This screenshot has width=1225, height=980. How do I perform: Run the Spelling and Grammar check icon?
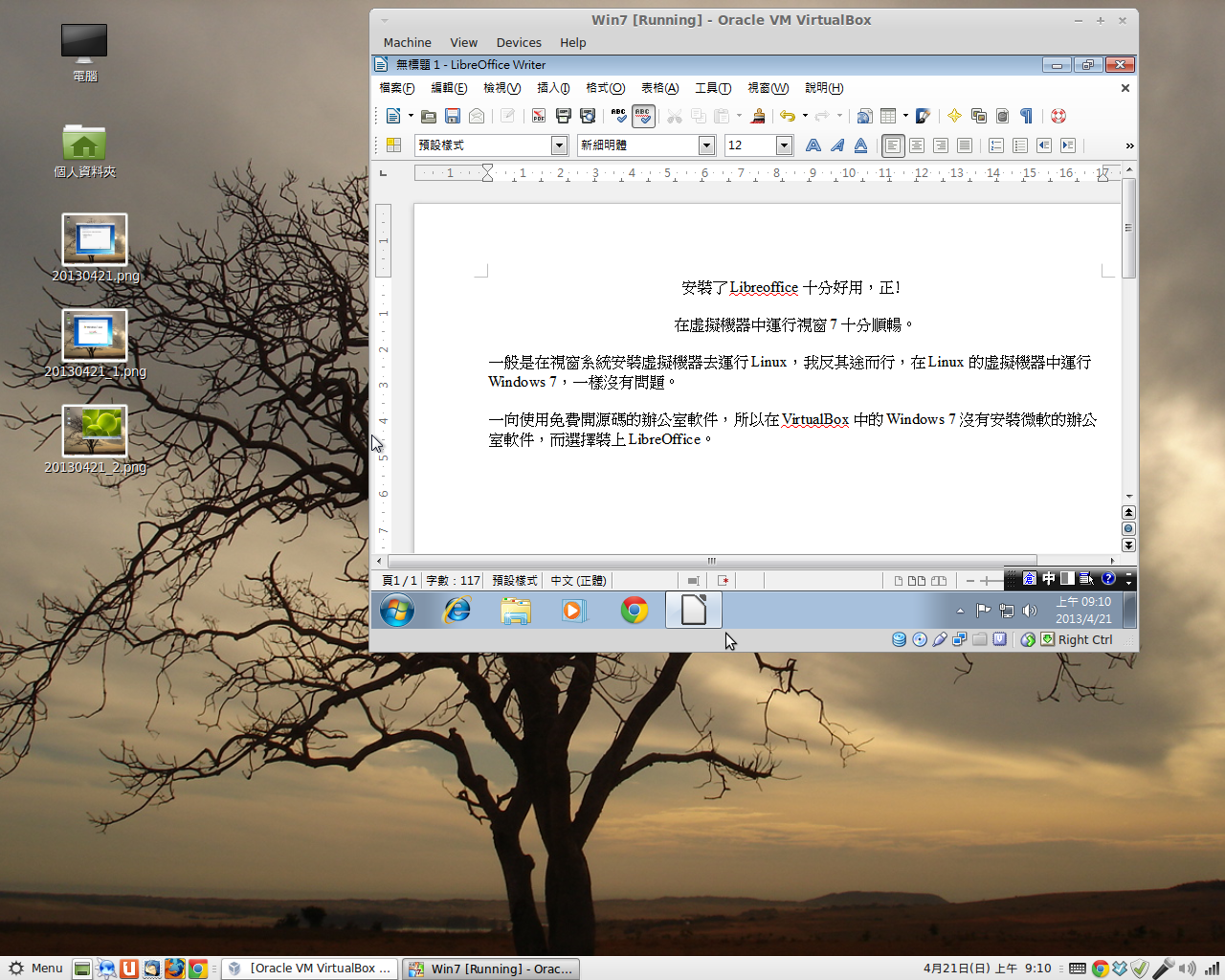tap(619, 116)
